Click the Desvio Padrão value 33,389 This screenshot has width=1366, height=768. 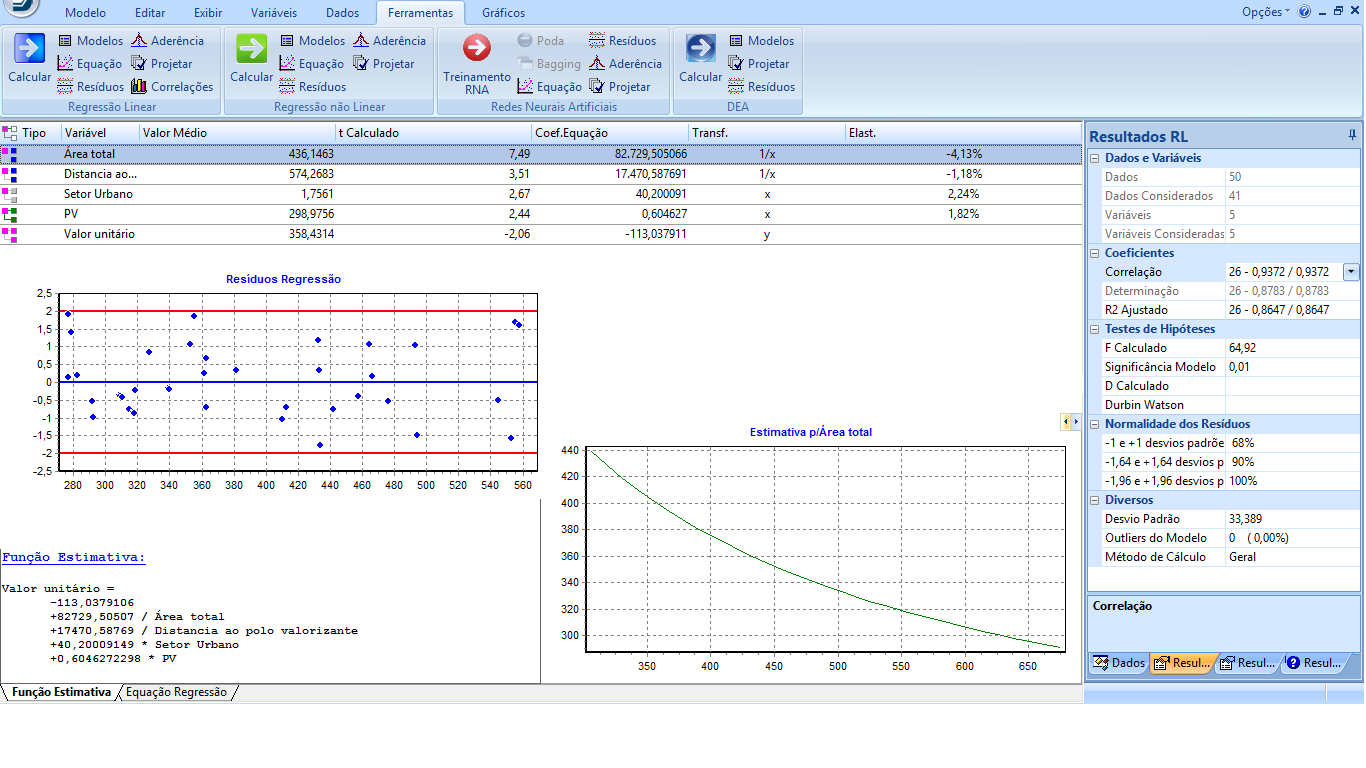click(x=1293, y=519)
